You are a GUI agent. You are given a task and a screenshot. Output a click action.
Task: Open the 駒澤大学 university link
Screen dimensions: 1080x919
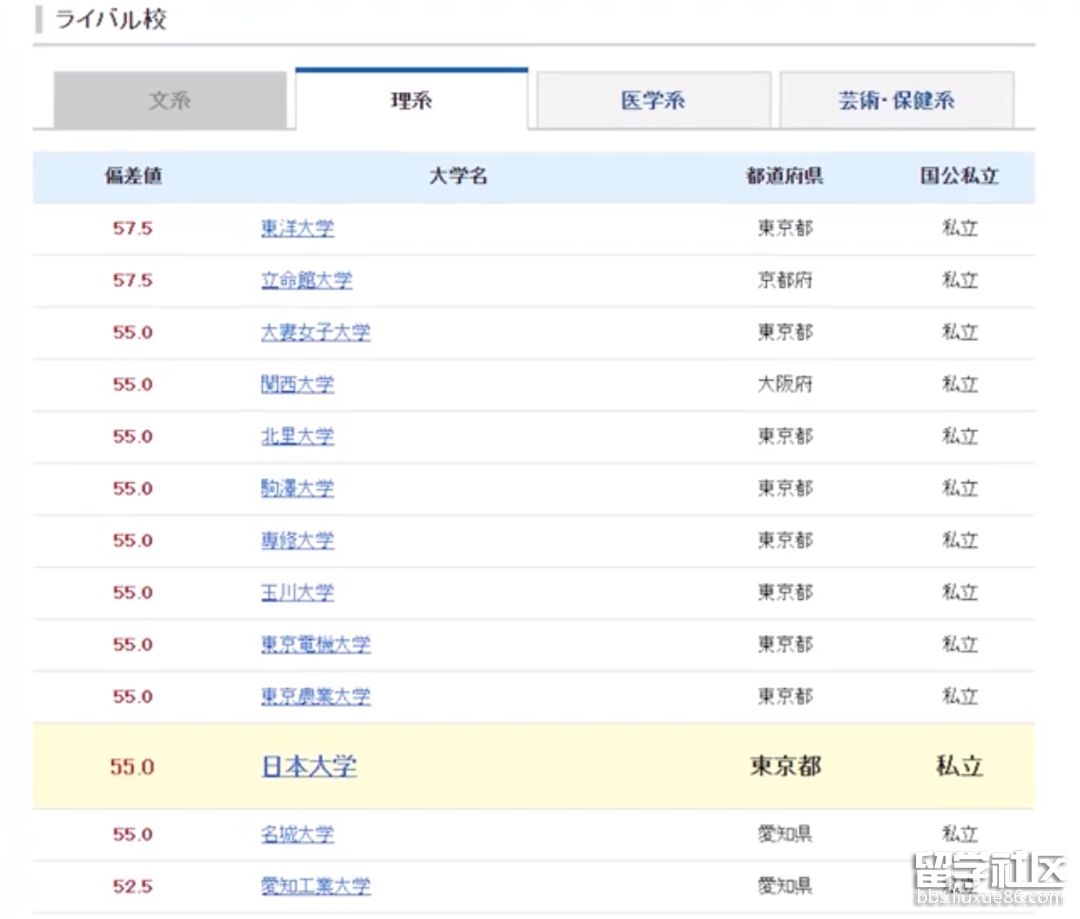tap(297, 488)
